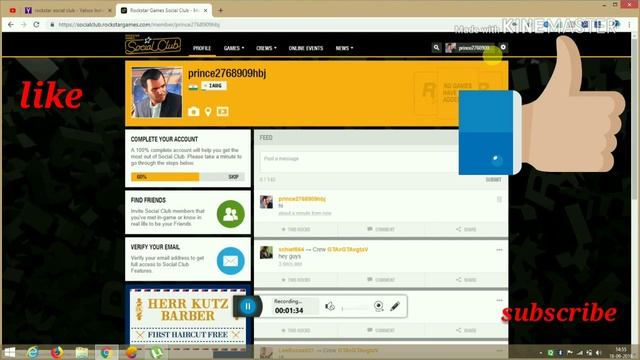The width and height of the screenshot is (640, 360).
Task: Click the Social Club logo
Action: click(153, 44)
